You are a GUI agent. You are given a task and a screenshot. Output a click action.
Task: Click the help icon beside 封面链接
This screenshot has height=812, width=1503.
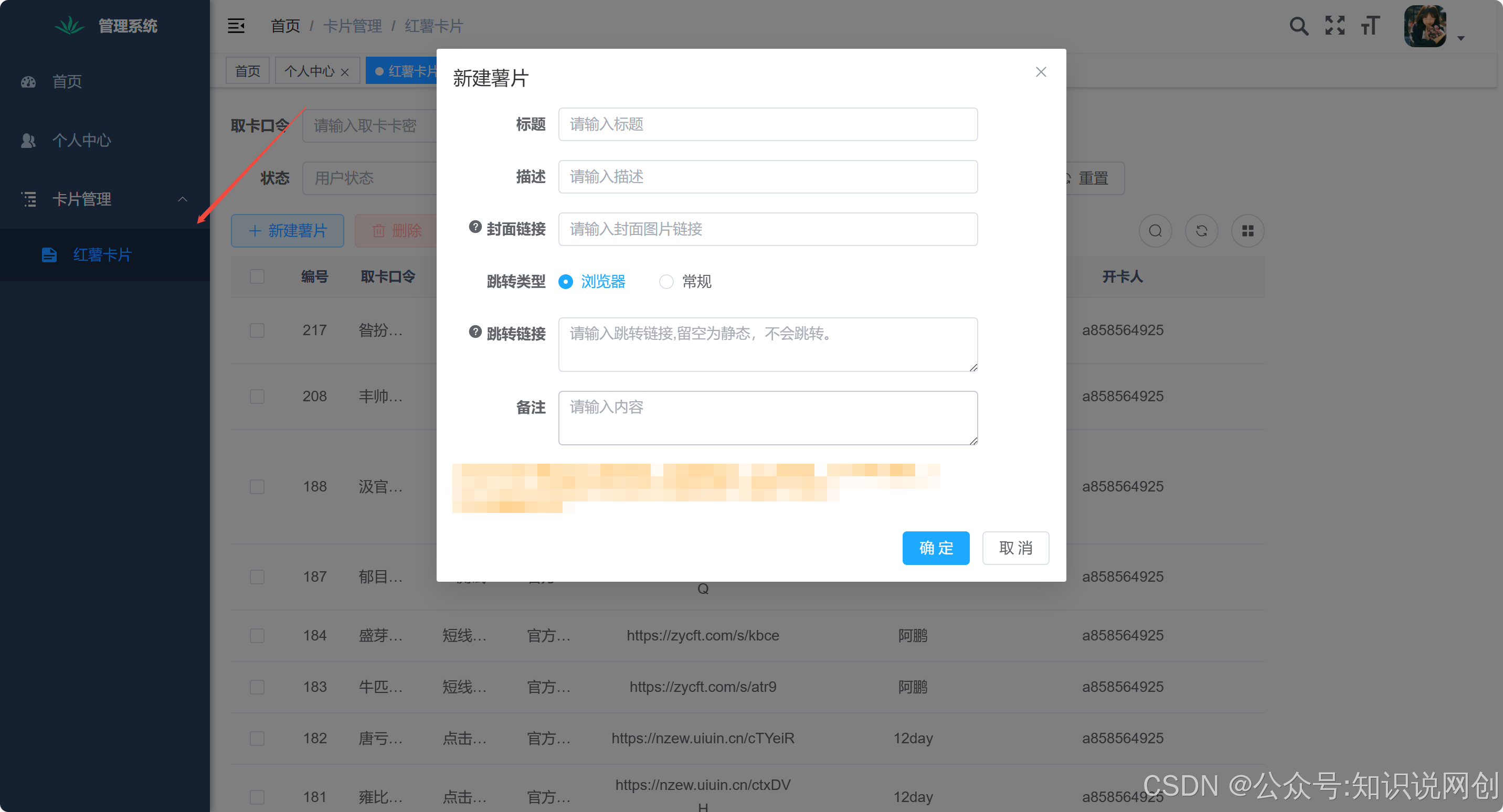click(x=475, y=227)
